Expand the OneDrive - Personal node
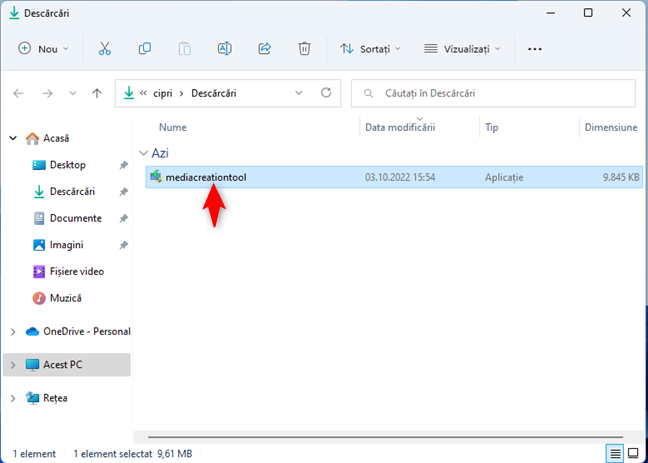The width and height of the screenshot is (648, 463). pyautogui.click(x=13, y=332)
